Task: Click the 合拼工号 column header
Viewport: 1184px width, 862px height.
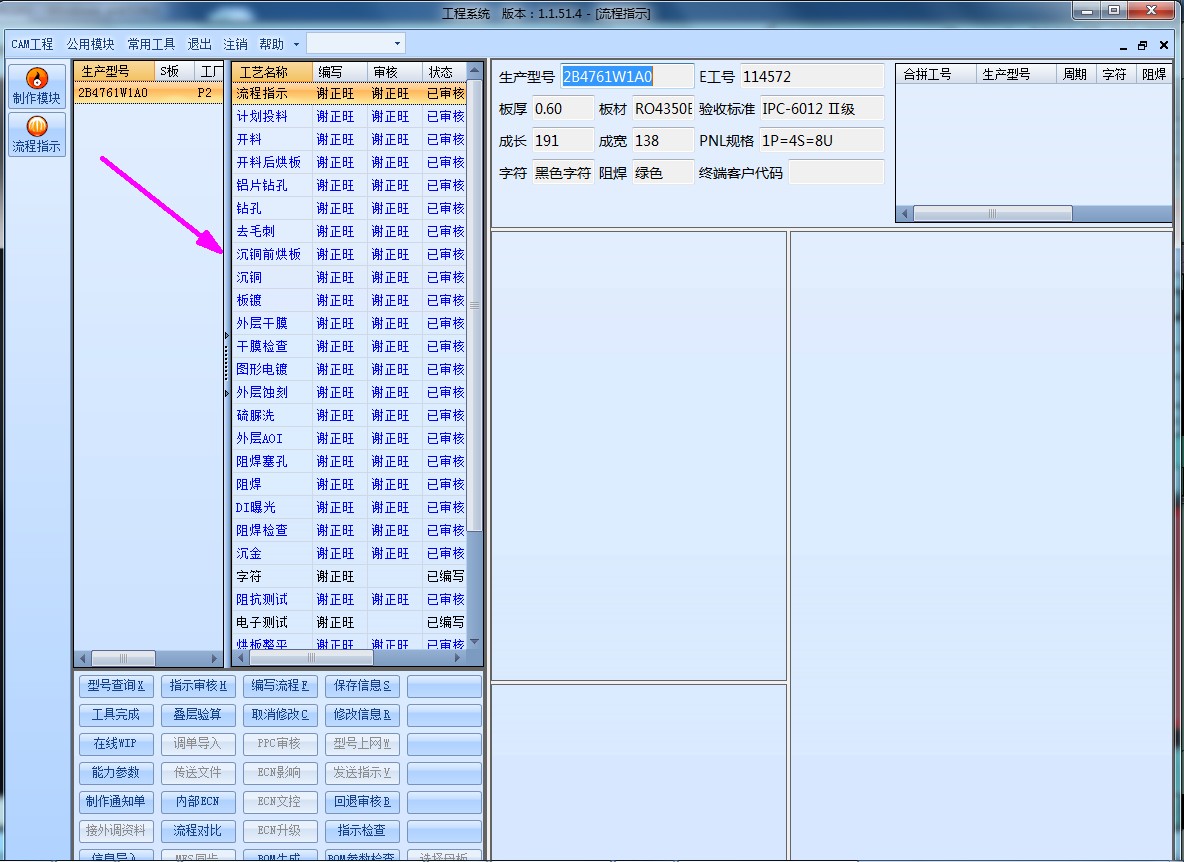Action: pyautogui.click(x=935, y=74)
